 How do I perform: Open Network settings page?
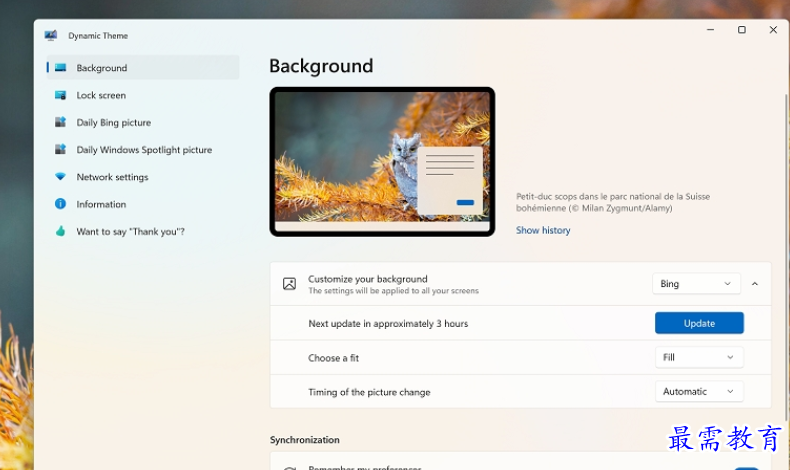[143, 176]
